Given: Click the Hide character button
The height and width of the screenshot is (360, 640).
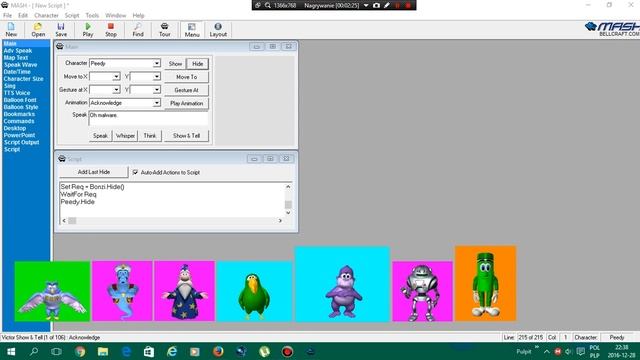Looking at the screenshot, I should coord(198,64).
